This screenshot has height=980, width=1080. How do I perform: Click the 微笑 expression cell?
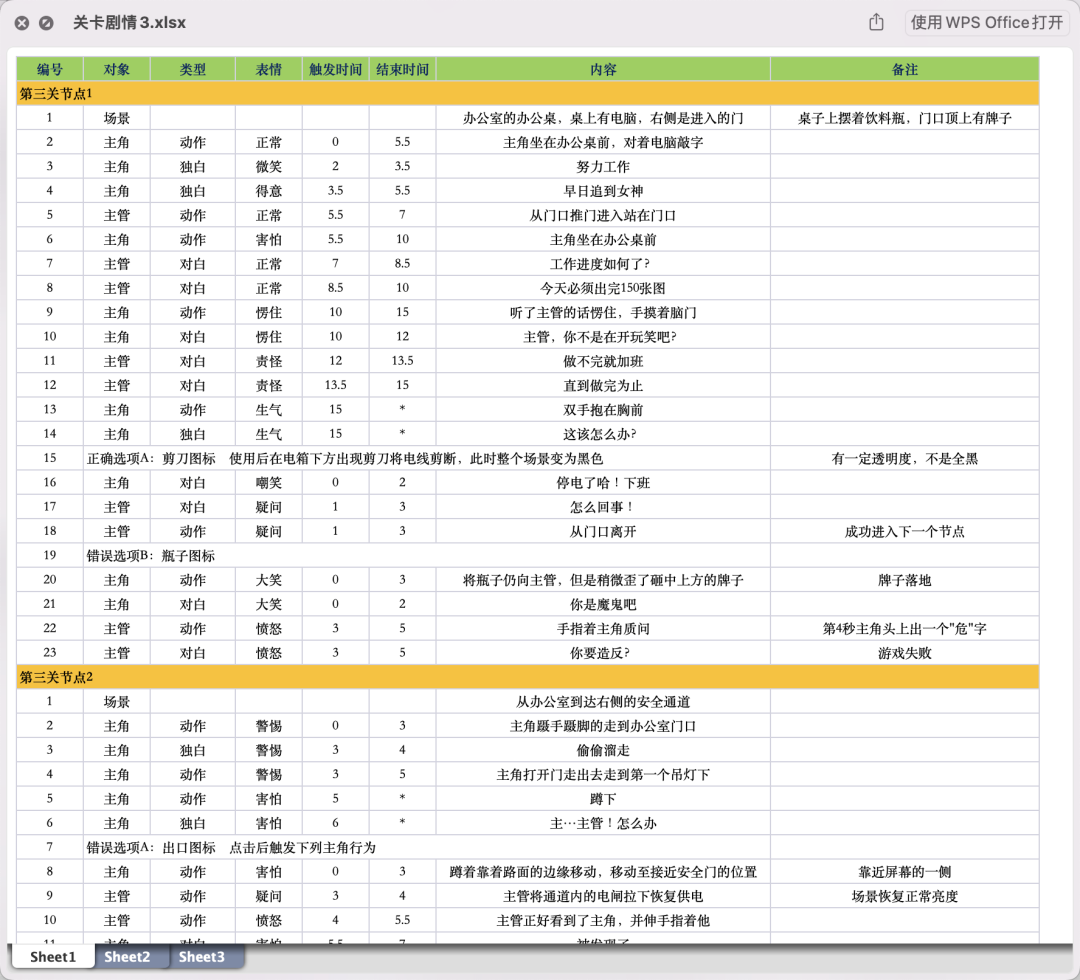(x=269, y=167)
